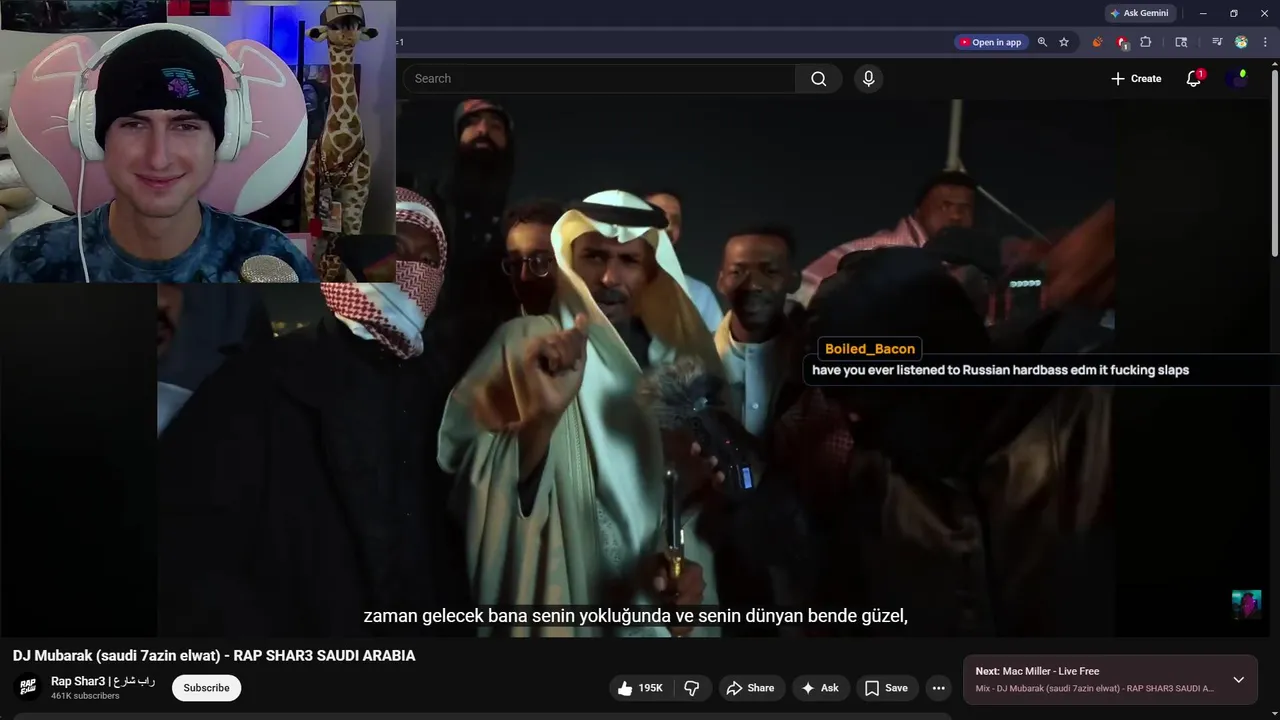Click the Boiled_Bacon chat username
This screenshot has height=720, width=1280.
tap(869, 349)
